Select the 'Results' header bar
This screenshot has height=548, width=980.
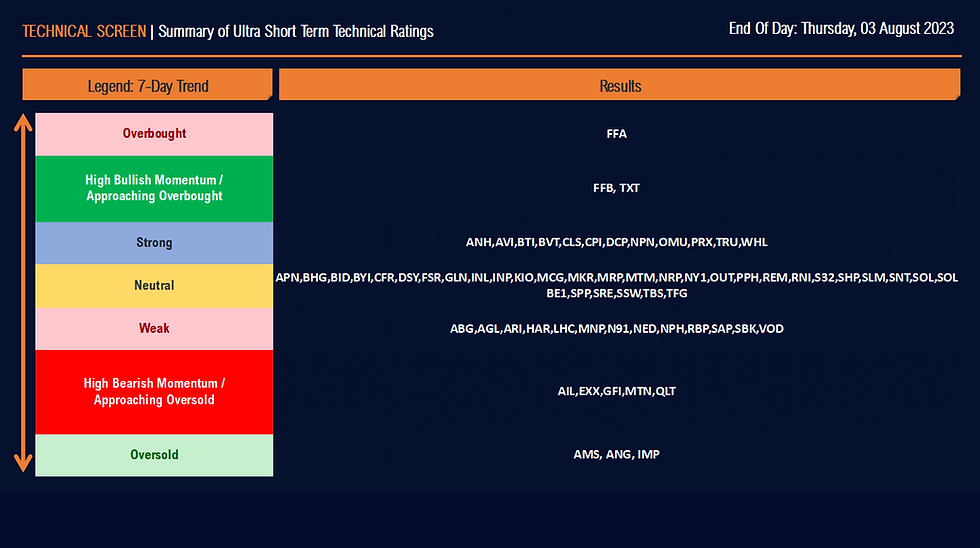[x=619, y=85]
